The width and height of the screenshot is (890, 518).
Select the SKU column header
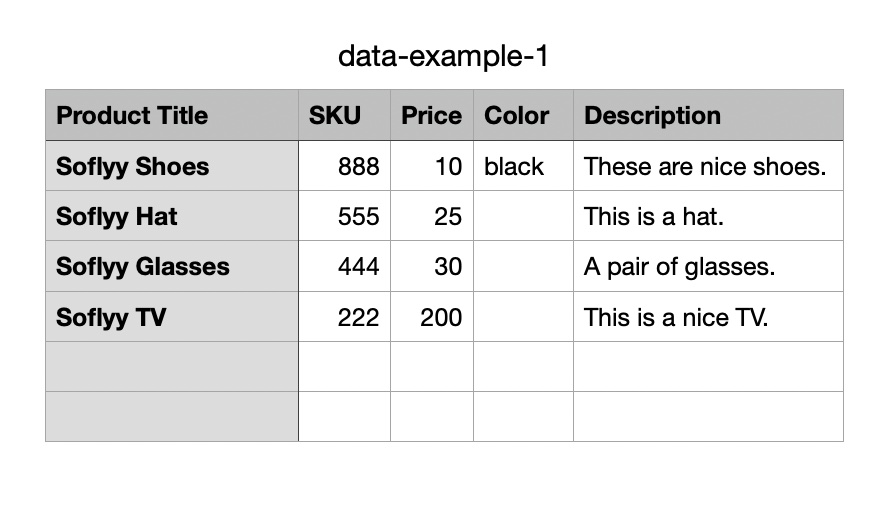tap(344, 115)
